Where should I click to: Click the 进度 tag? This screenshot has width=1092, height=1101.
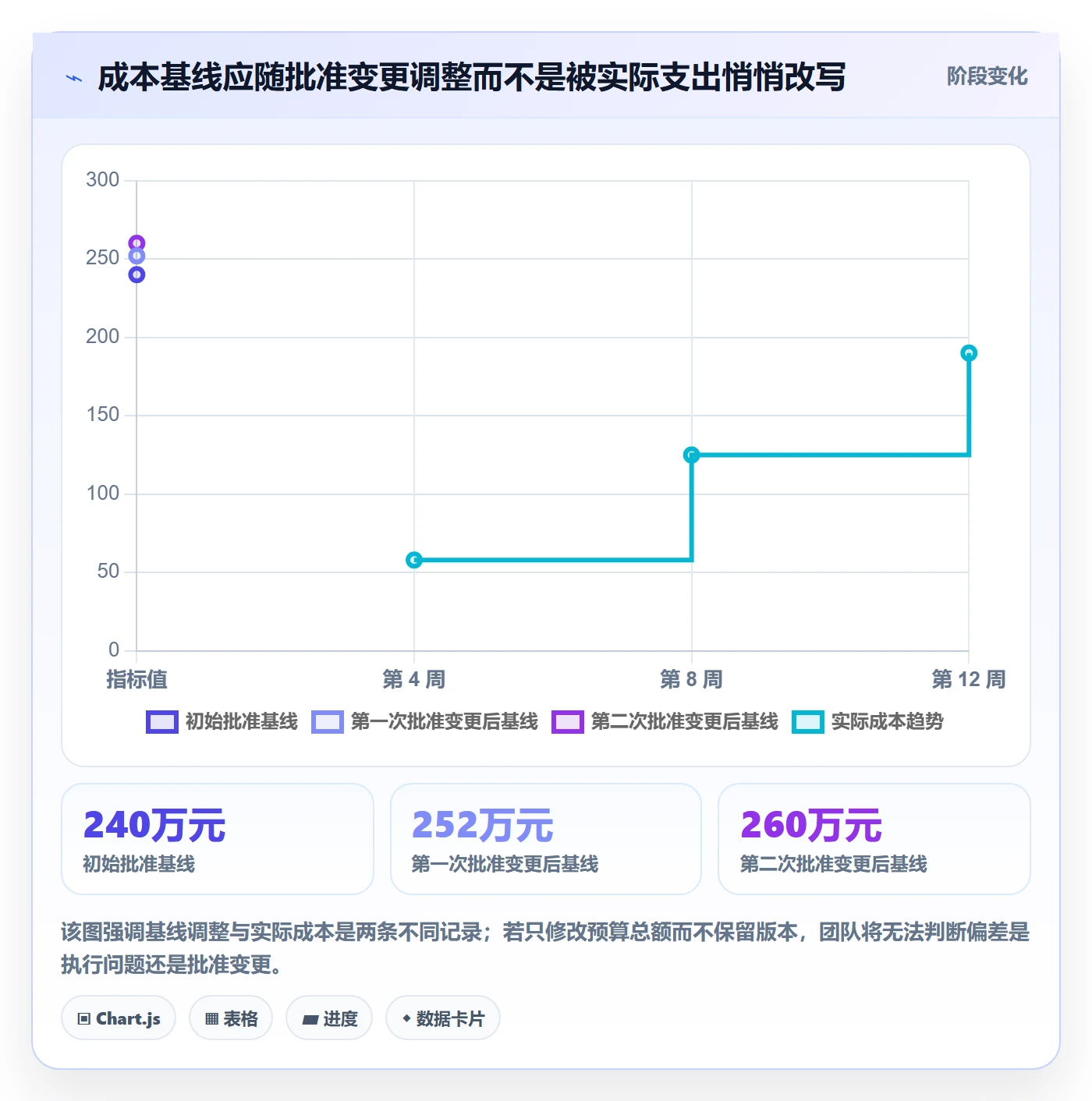pyautogui.click(x=329, y=1018)
